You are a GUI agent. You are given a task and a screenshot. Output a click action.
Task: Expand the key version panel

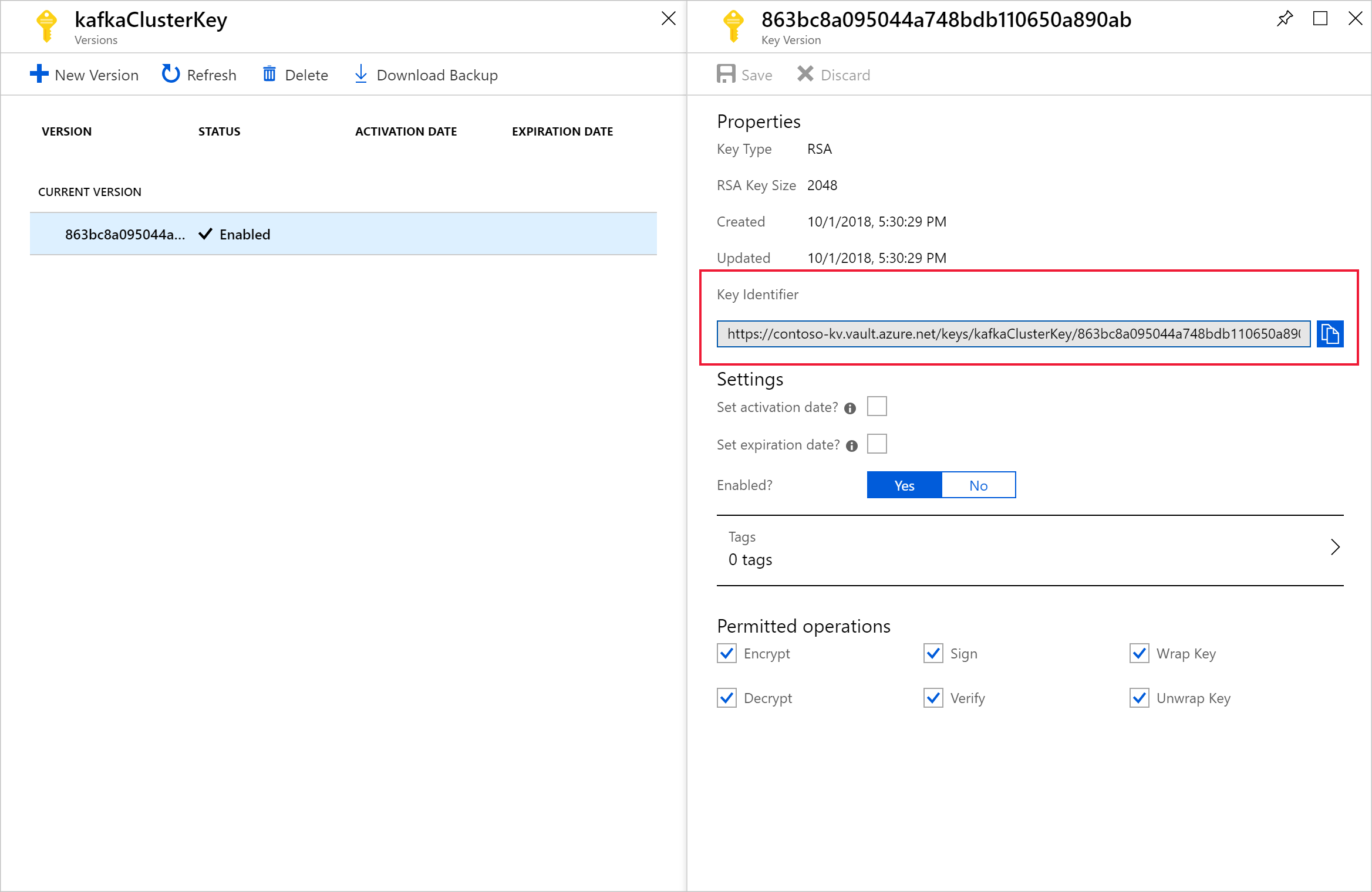[1321, 19]
